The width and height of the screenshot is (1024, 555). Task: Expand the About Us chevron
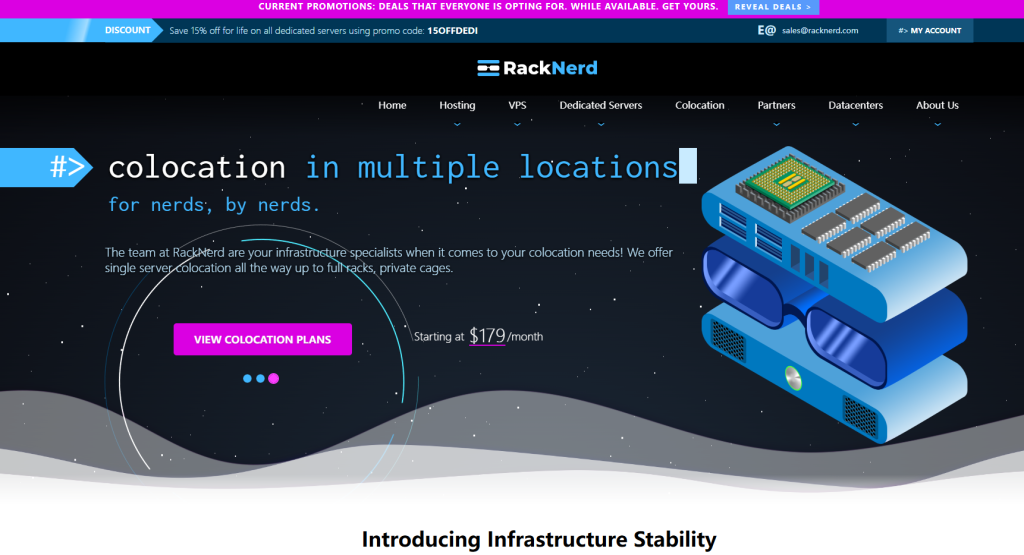(x=937, y=124)
